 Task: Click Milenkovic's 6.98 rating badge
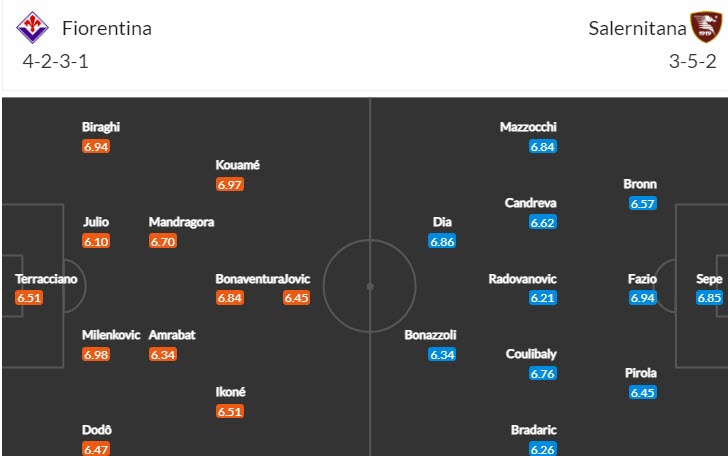96,354
